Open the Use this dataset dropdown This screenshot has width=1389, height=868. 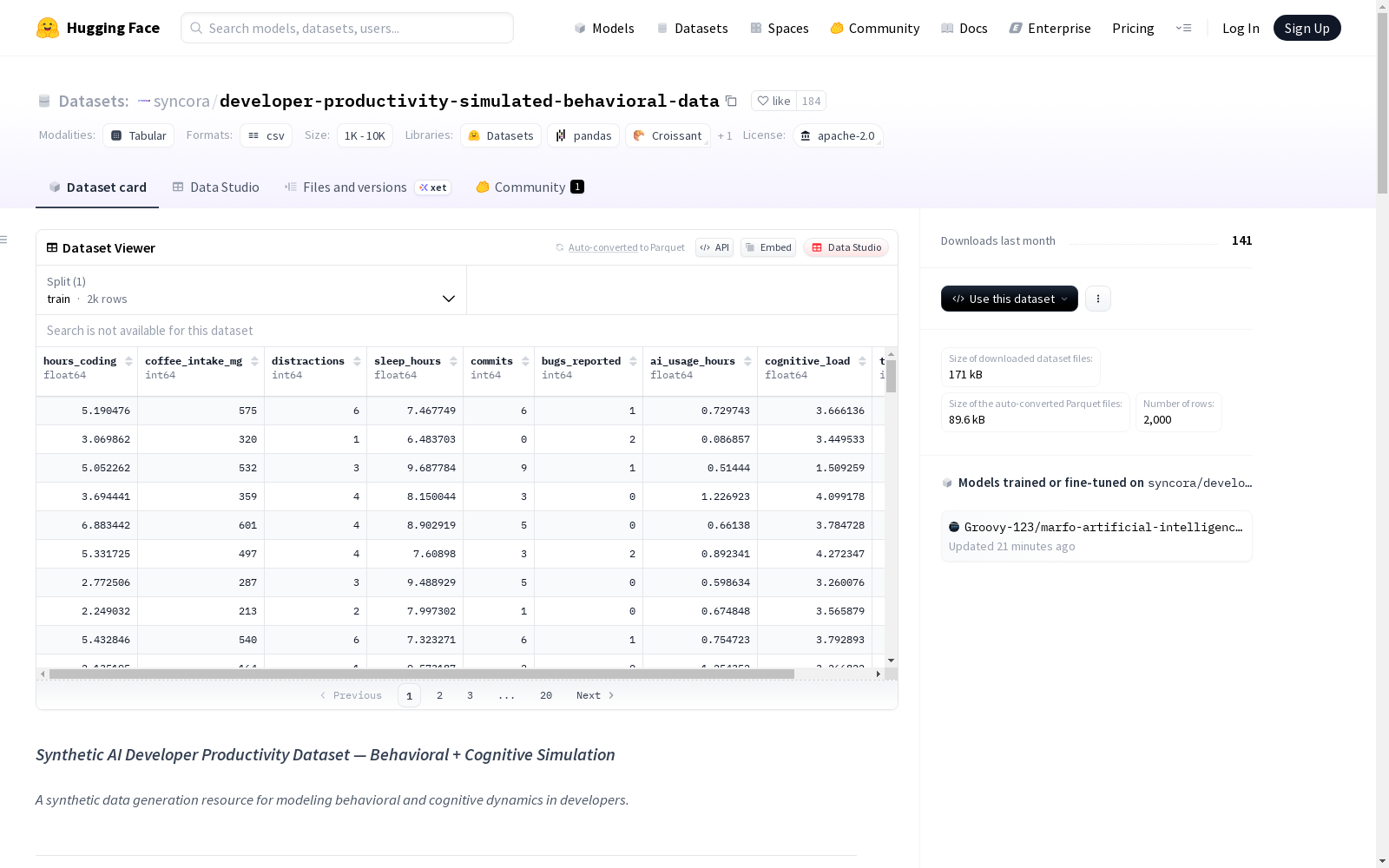[1010, 299]
